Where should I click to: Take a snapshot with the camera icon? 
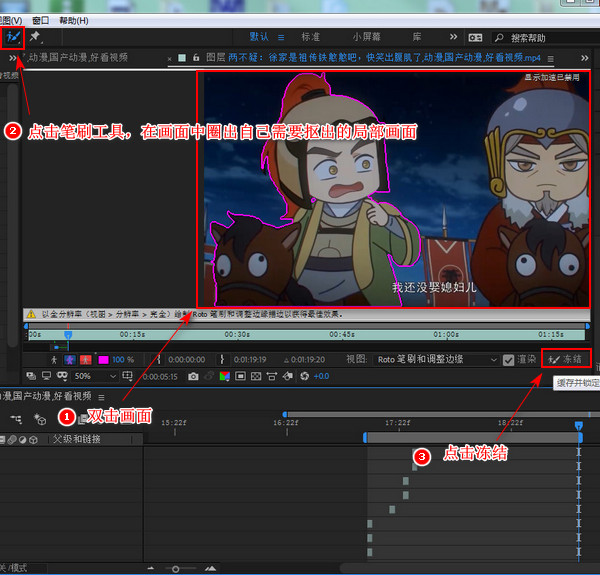click(193, 376)
